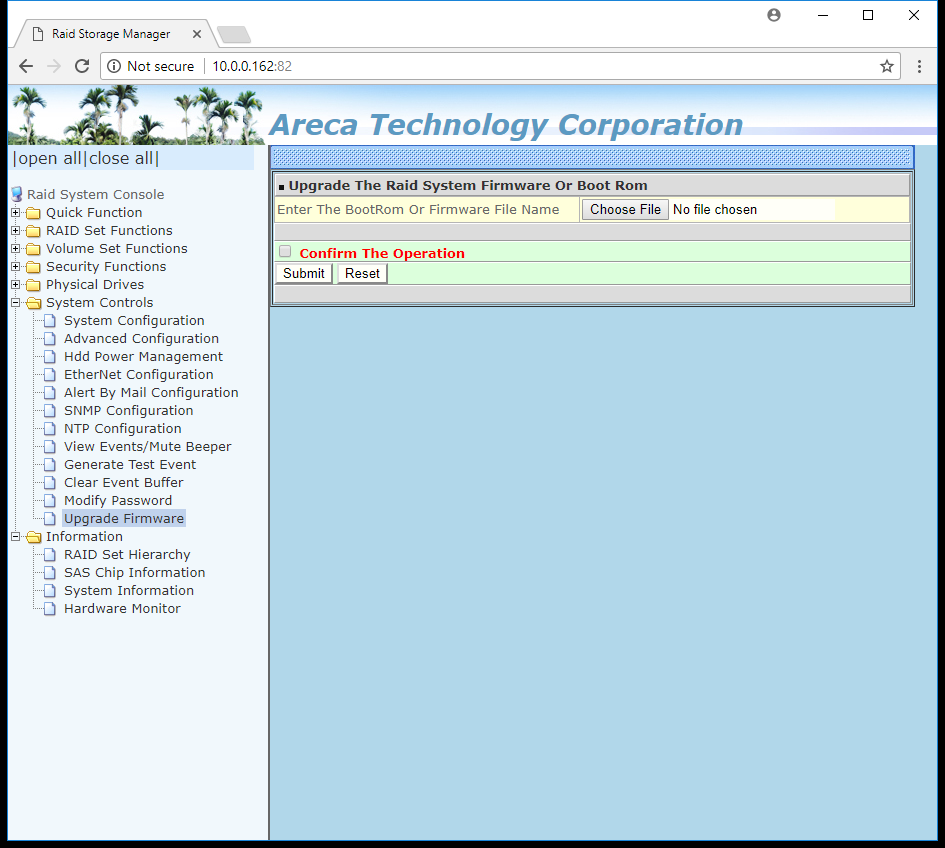945x848 pixels.
Task: Click the RAID Set Functions folder icon
Action: coord(34,231)
